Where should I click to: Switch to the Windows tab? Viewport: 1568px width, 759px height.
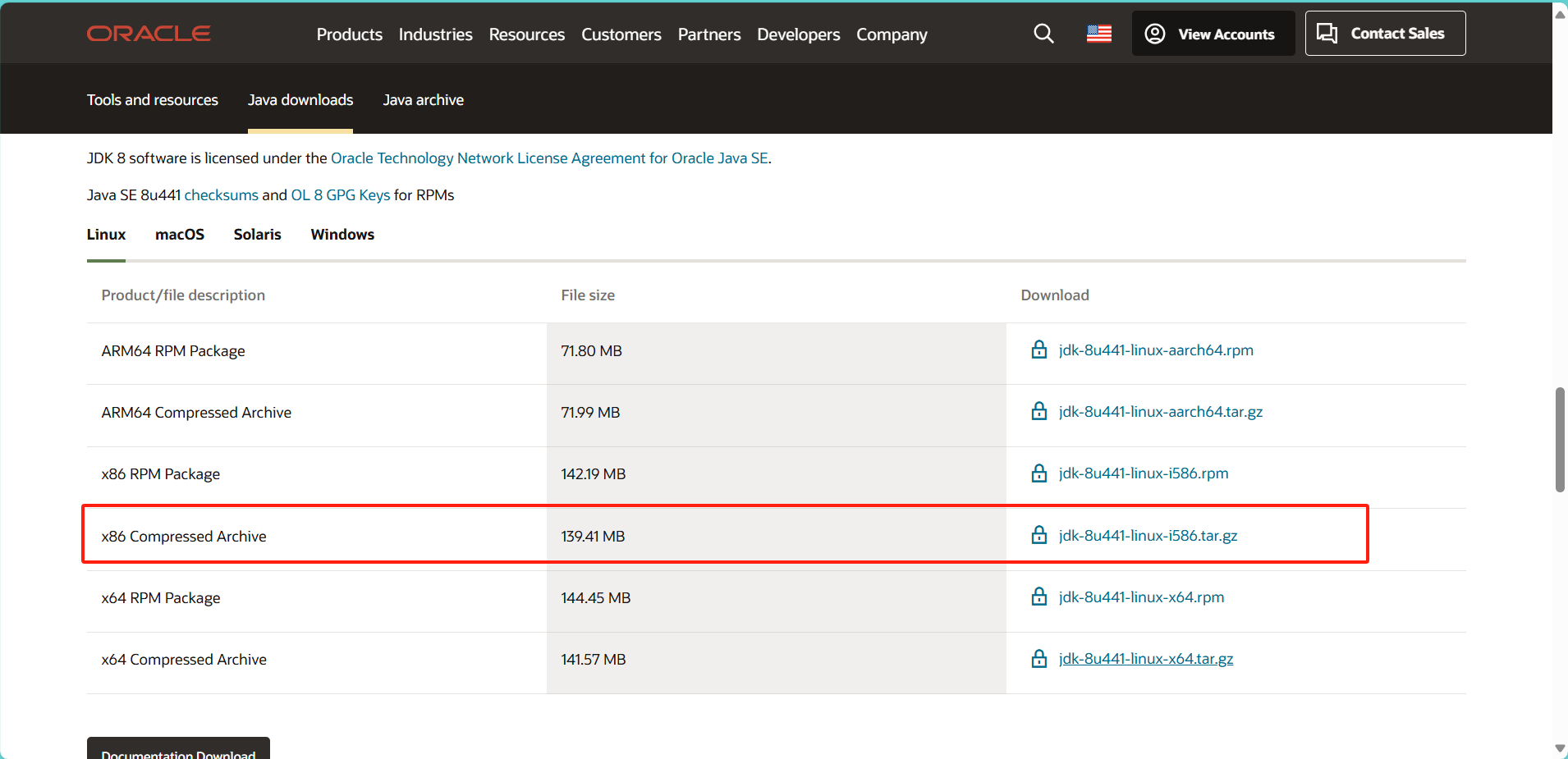342,235
